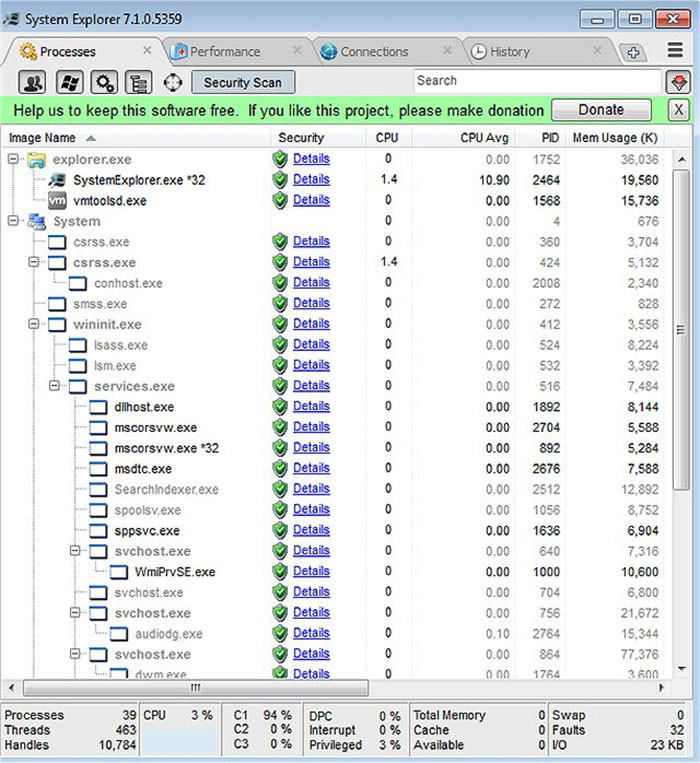Collapse the services.exe tree node
The image size is (700, 763).
tap(54, 386)
